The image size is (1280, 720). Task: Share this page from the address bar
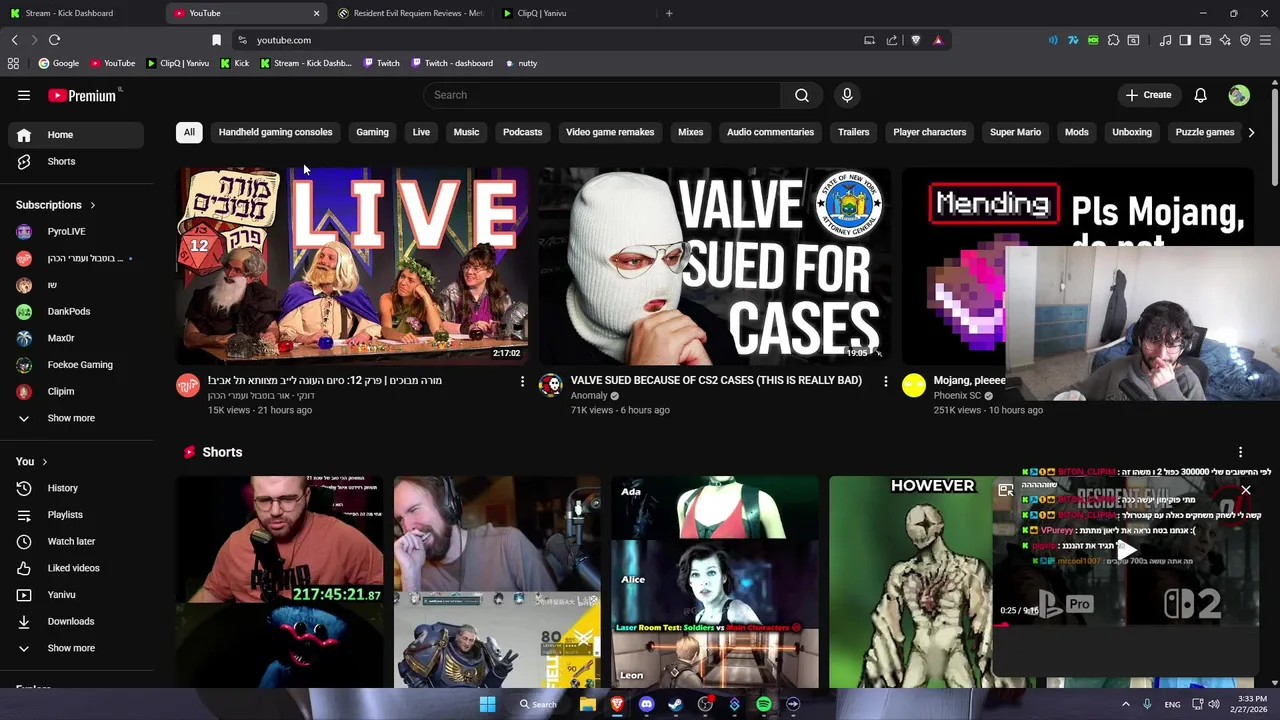click(892, 40)
